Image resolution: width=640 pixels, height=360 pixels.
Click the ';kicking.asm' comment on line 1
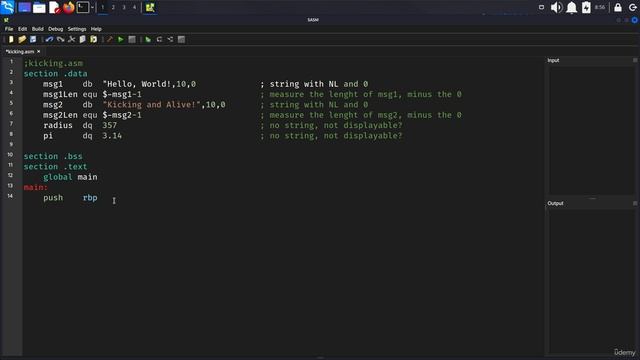coord(53,64)
